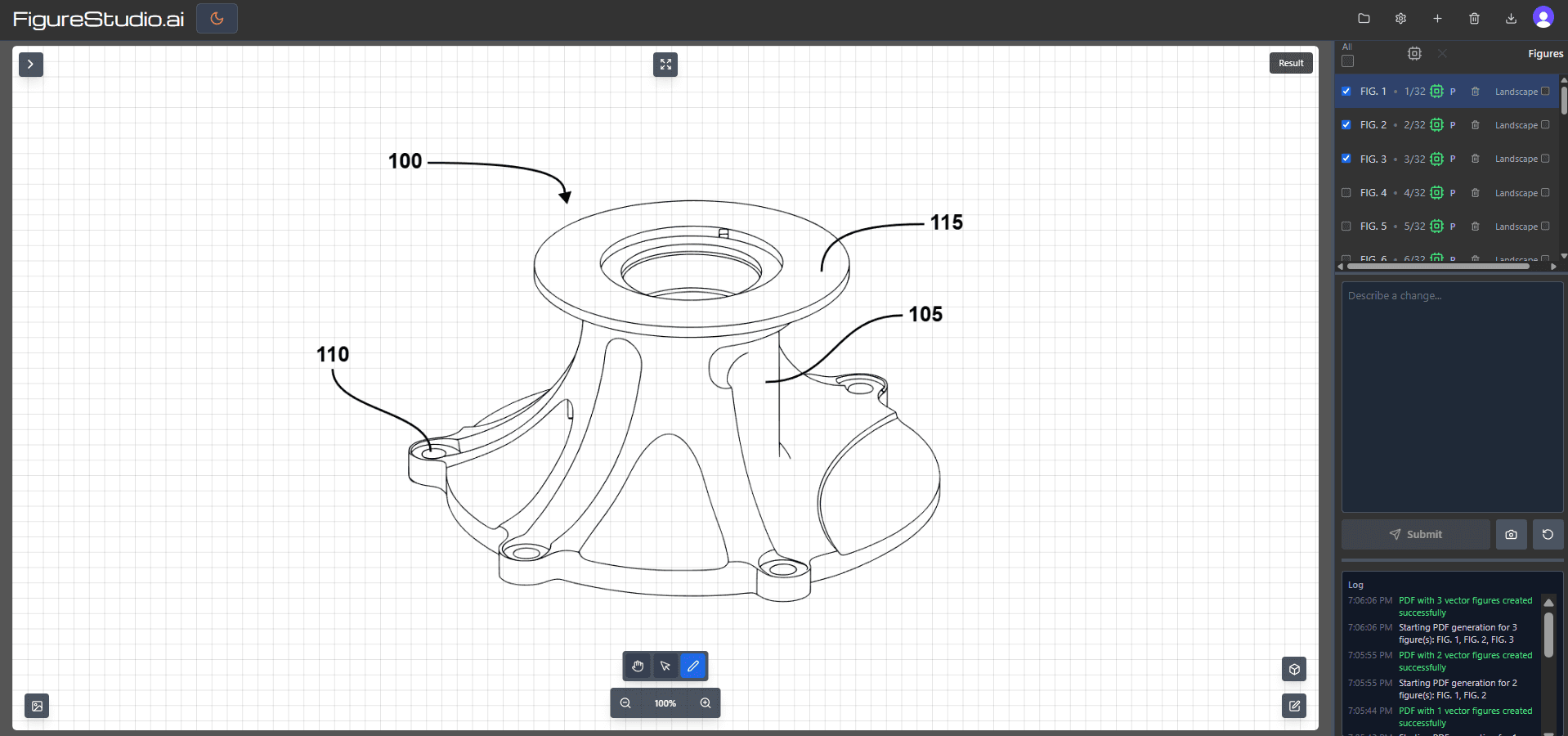
Task: Enable Landscape for FIG. 3
Action: click(1545, 159)
